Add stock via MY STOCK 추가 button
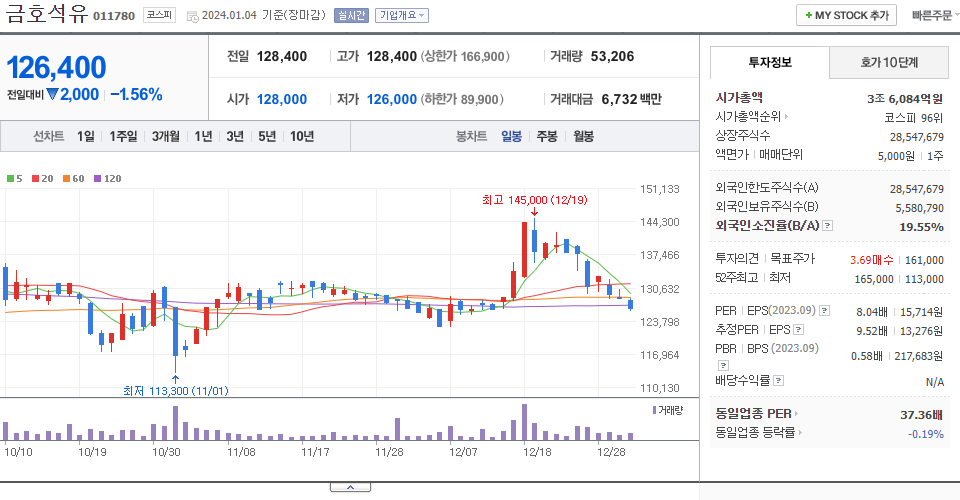This screenshot has height=500, width=960. click(x=846, y=15)
